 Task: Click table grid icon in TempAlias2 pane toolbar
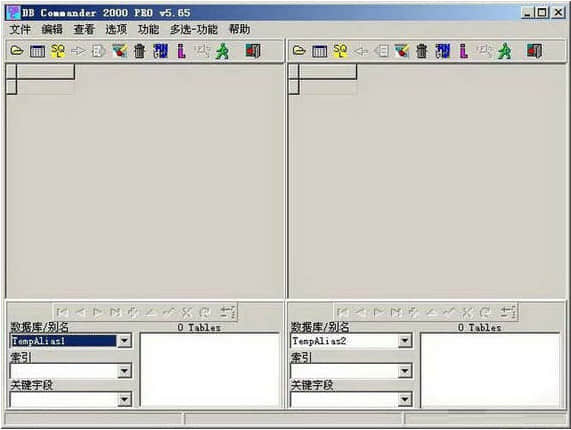click(319, 51)
